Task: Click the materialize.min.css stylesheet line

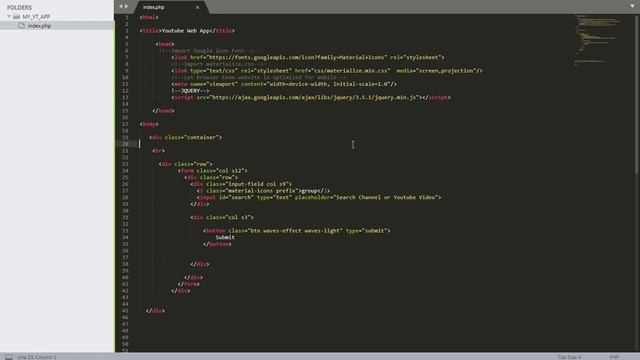Action: [x=327, y=71]
